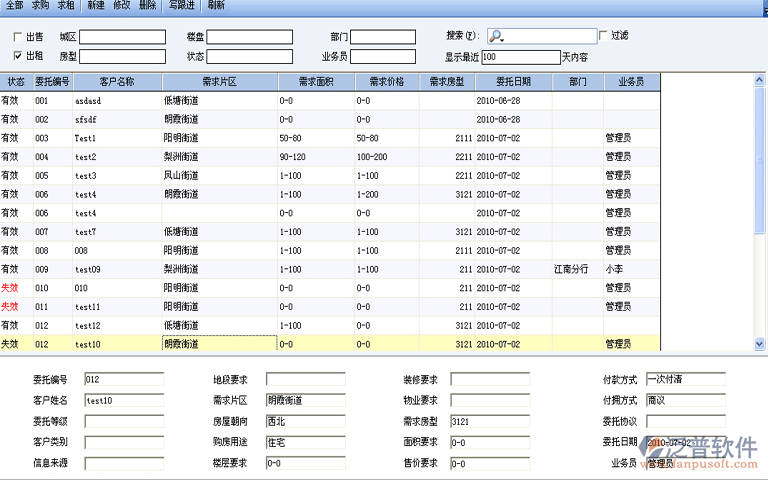
Task: Focus the 显示最近 days input field
Action: 519,57
